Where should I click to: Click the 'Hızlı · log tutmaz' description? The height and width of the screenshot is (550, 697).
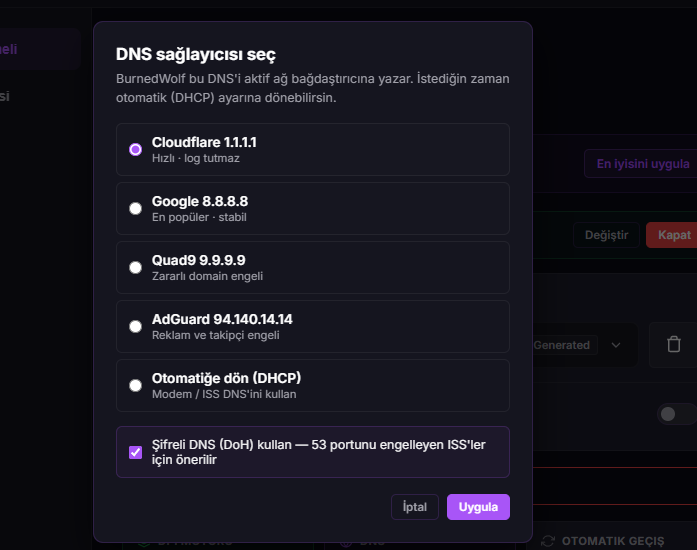pos(196,158)
